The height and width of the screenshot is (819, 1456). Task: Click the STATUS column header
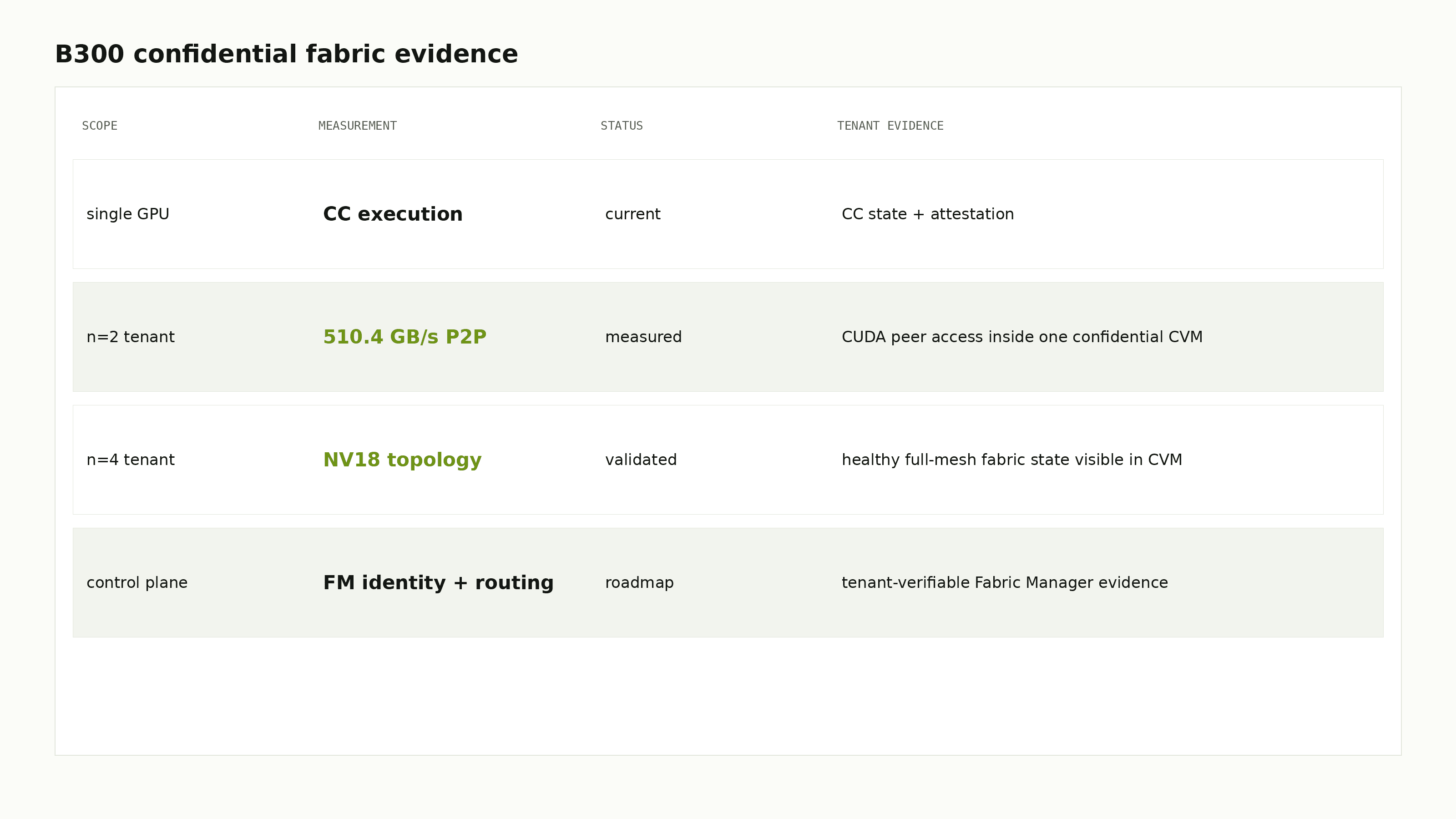pyautogui.click(x=621, y=126)
